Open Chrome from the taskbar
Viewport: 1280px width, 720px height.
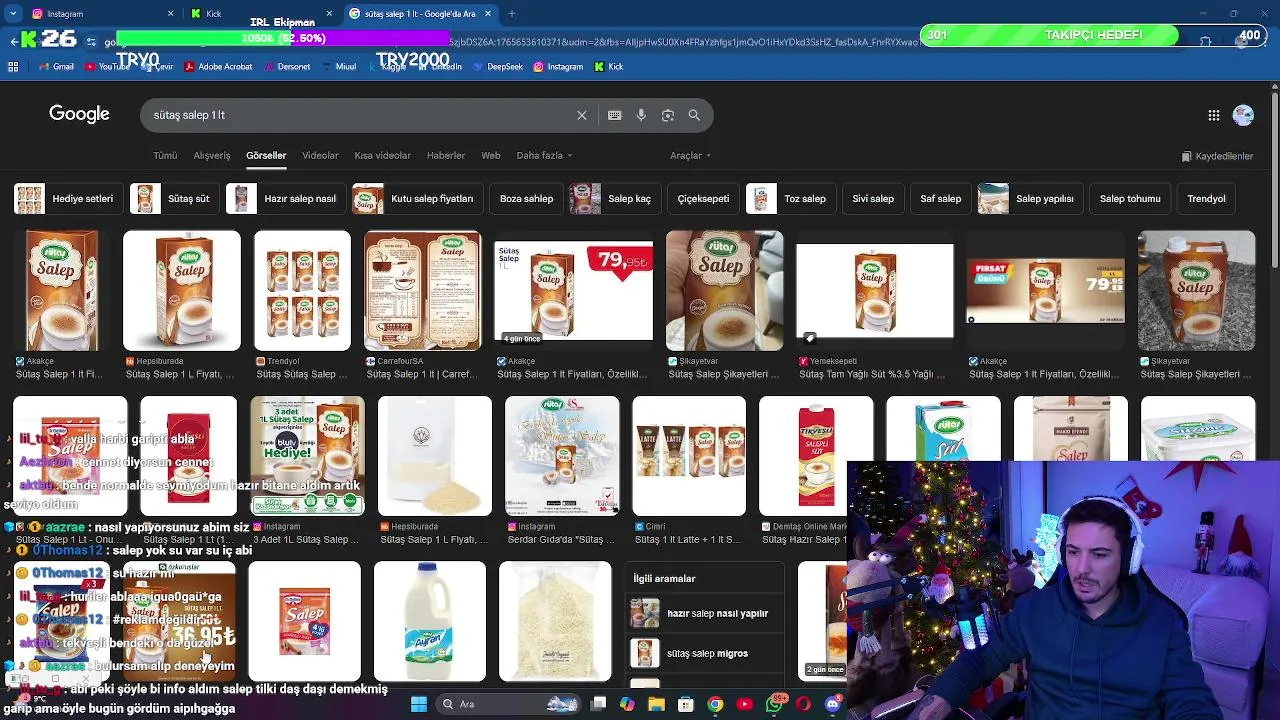[x=714, y=704]
